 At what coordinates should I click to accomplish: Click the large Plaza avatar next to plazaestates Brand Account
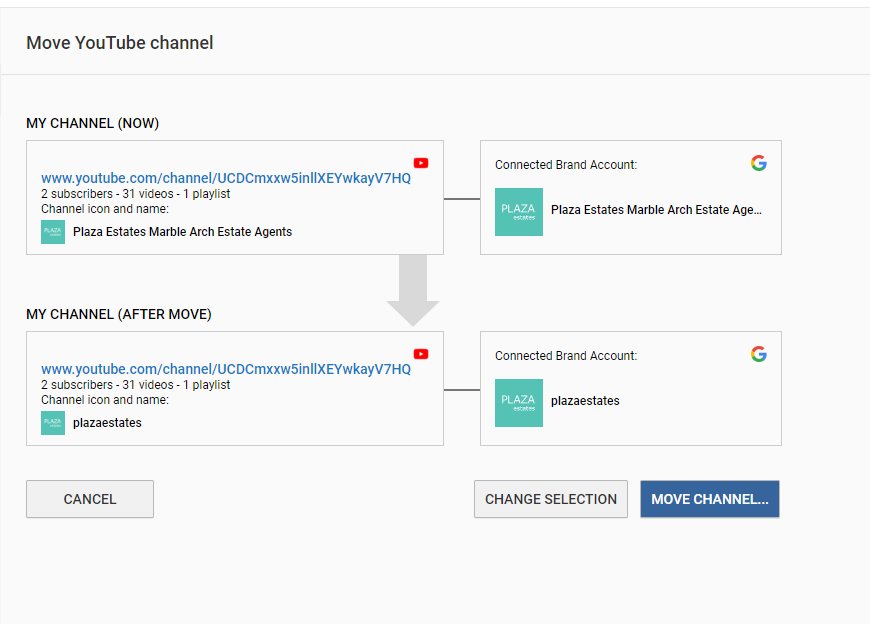519,403
